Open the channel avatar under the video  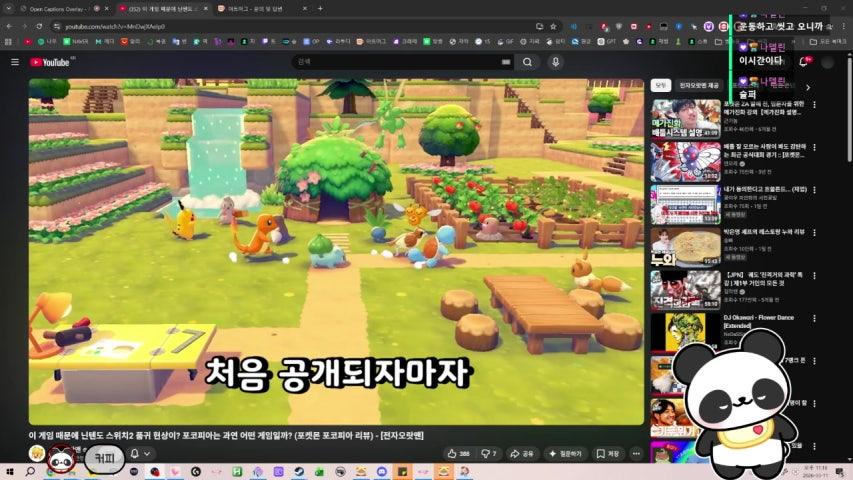pos(36,453)
